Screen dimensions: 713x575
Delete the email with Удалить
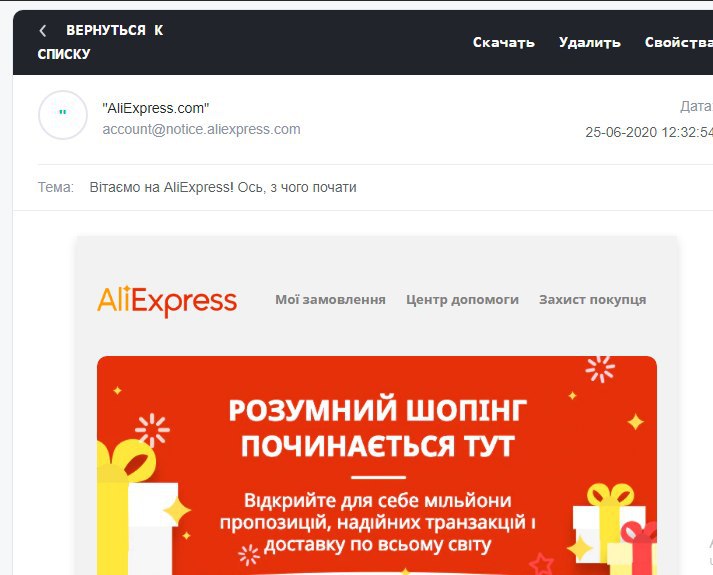click(x=589, y=42)
